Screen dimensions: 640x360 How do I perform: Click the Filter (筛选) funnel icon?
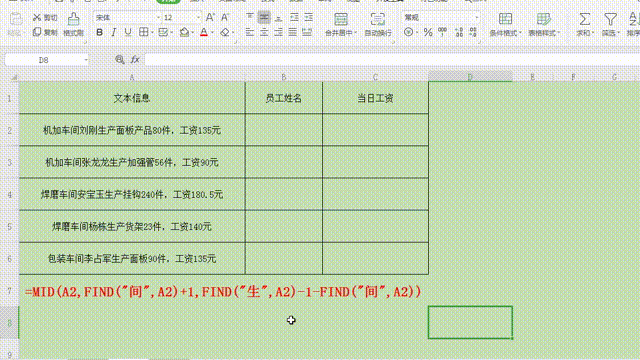coord(610,19)
